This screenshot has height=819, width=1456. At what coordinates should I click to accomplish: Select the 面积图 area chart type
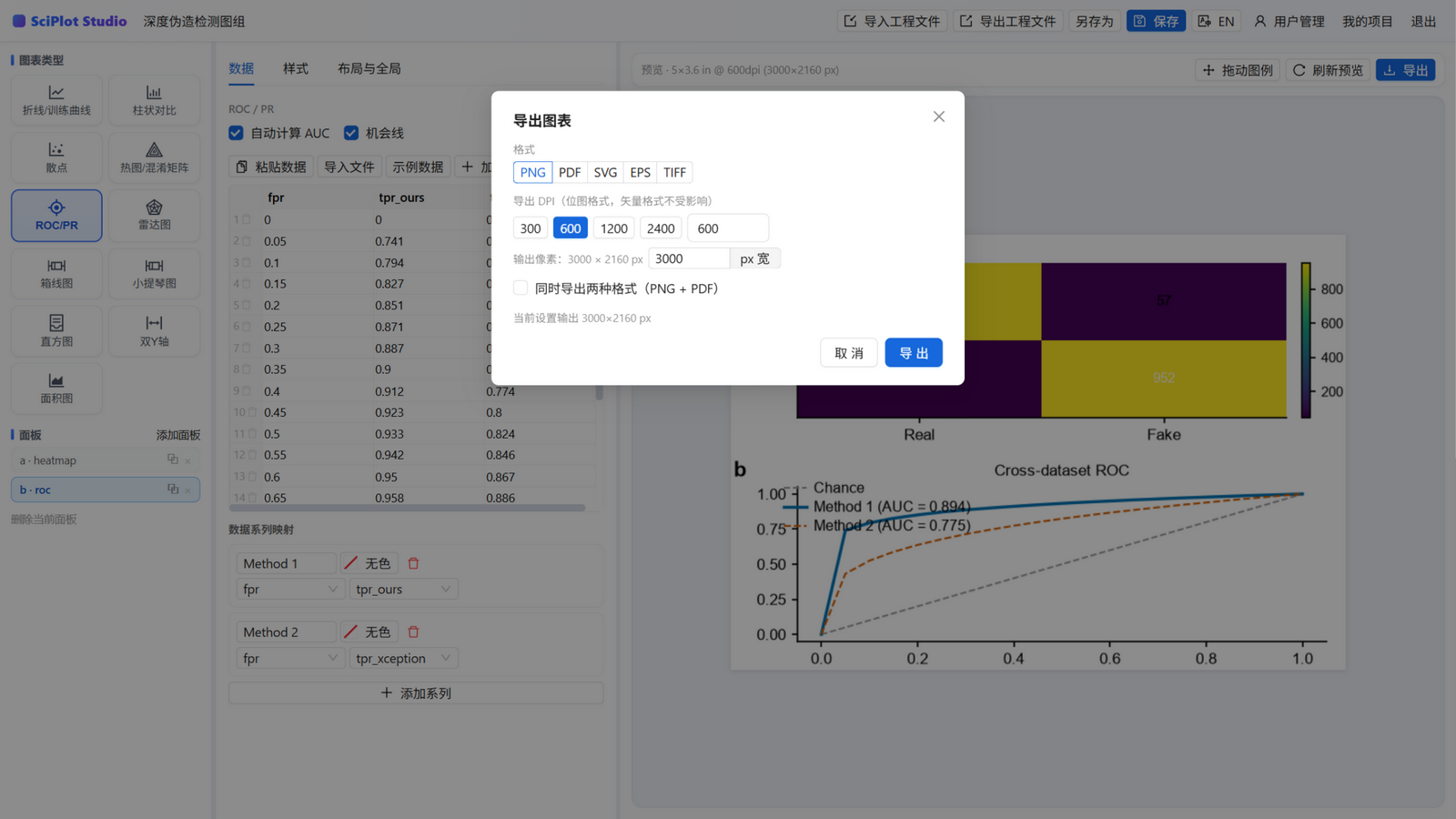point(56,389)
